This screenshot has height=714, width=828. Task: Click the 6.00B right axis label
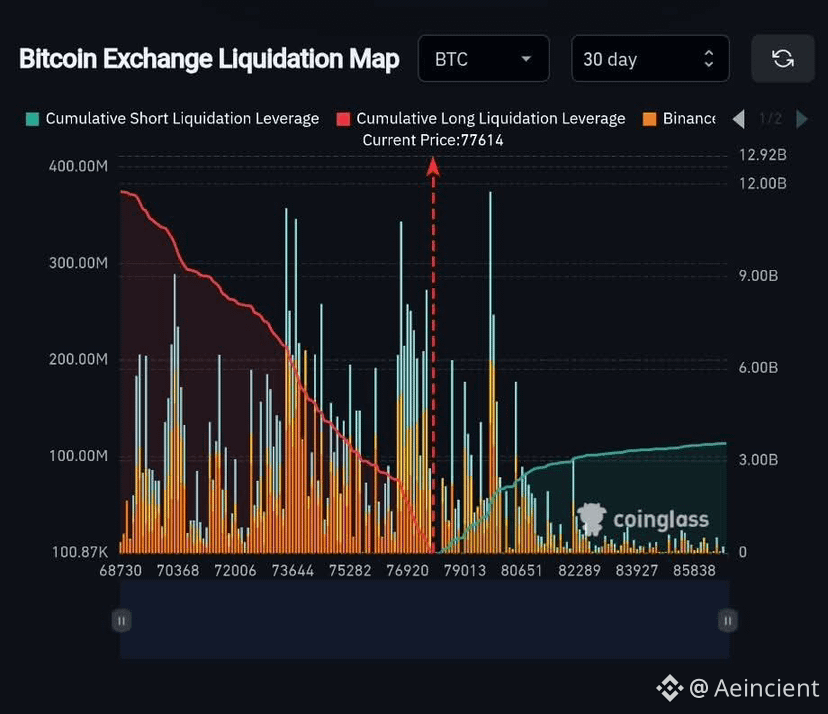click(x=758, y=368)
